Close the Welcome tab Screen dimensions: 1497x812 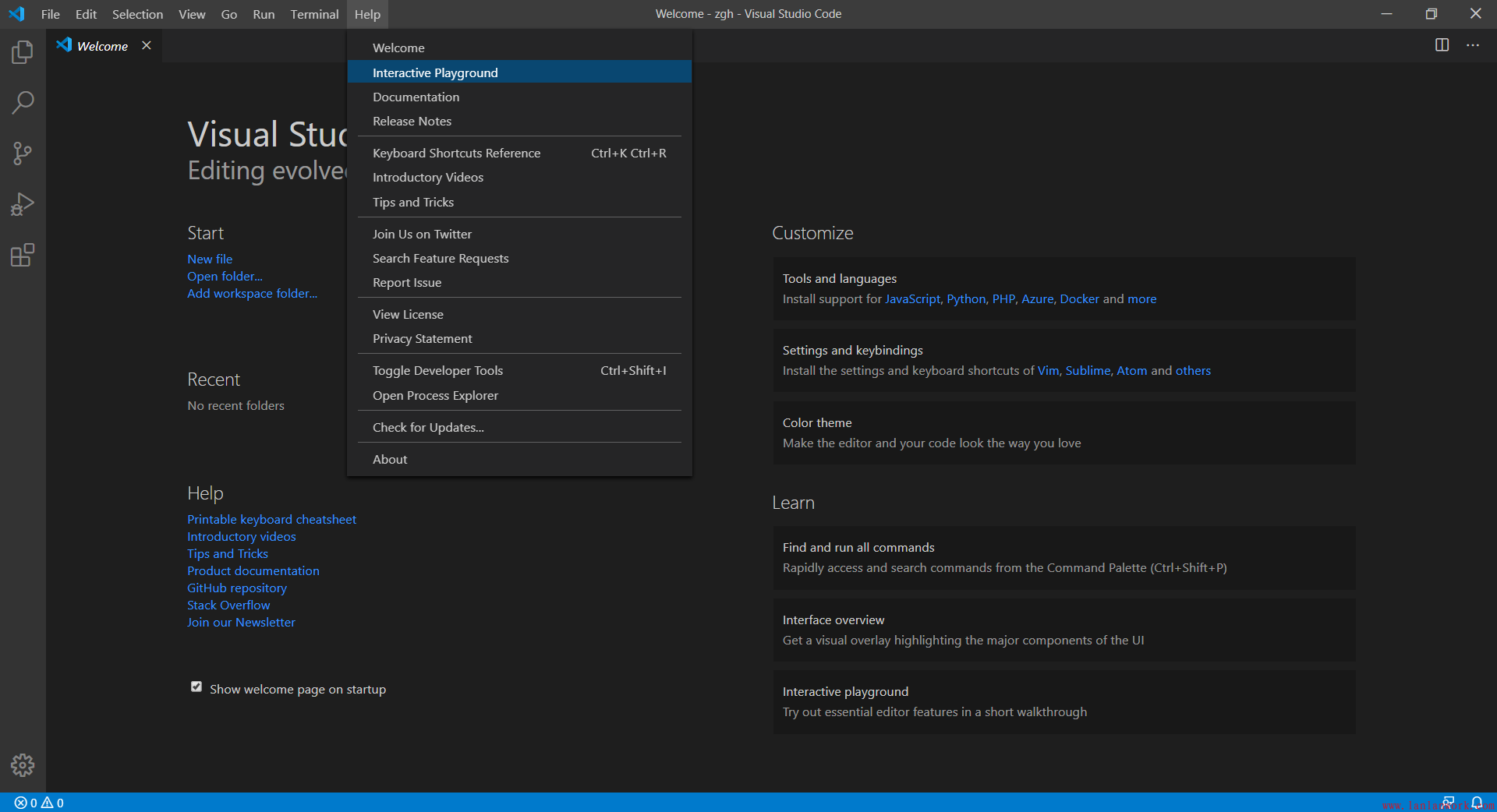click(147, 46)
